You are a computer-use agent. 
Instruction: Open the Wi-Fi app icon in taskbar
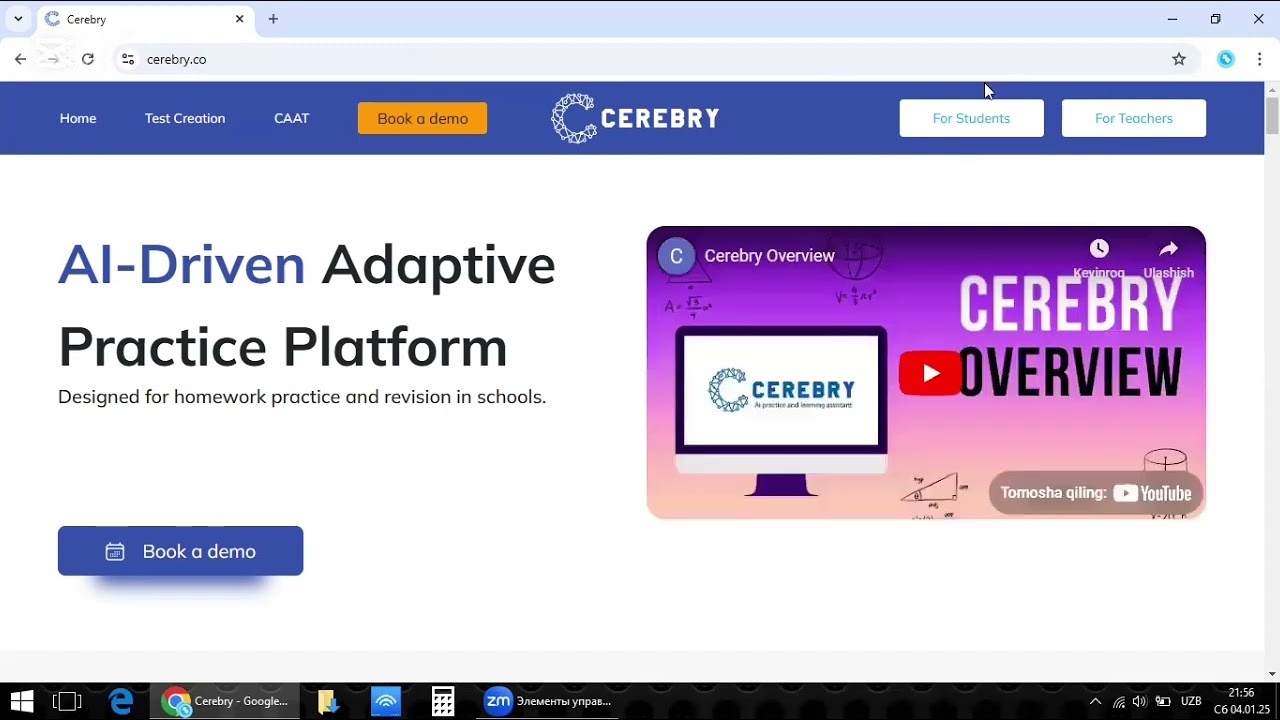[x=386, y=701]
